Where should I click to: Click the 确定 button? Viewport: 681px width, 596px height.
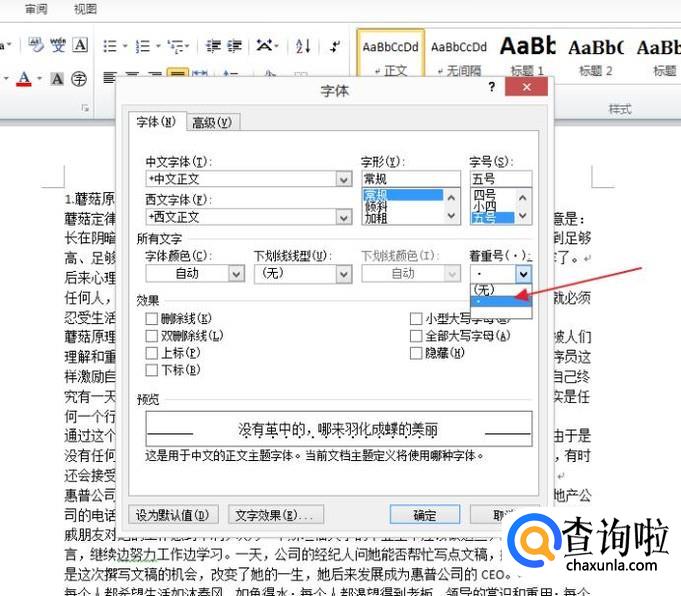coord(424,515)
